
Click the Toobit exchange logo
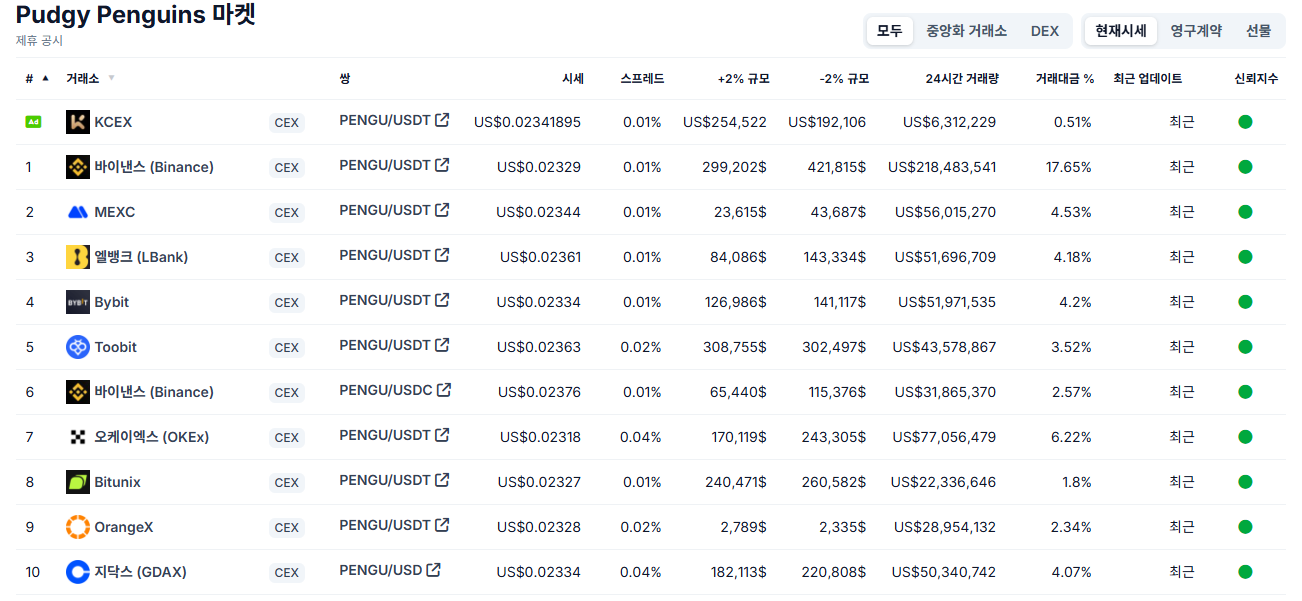[78, 347]
